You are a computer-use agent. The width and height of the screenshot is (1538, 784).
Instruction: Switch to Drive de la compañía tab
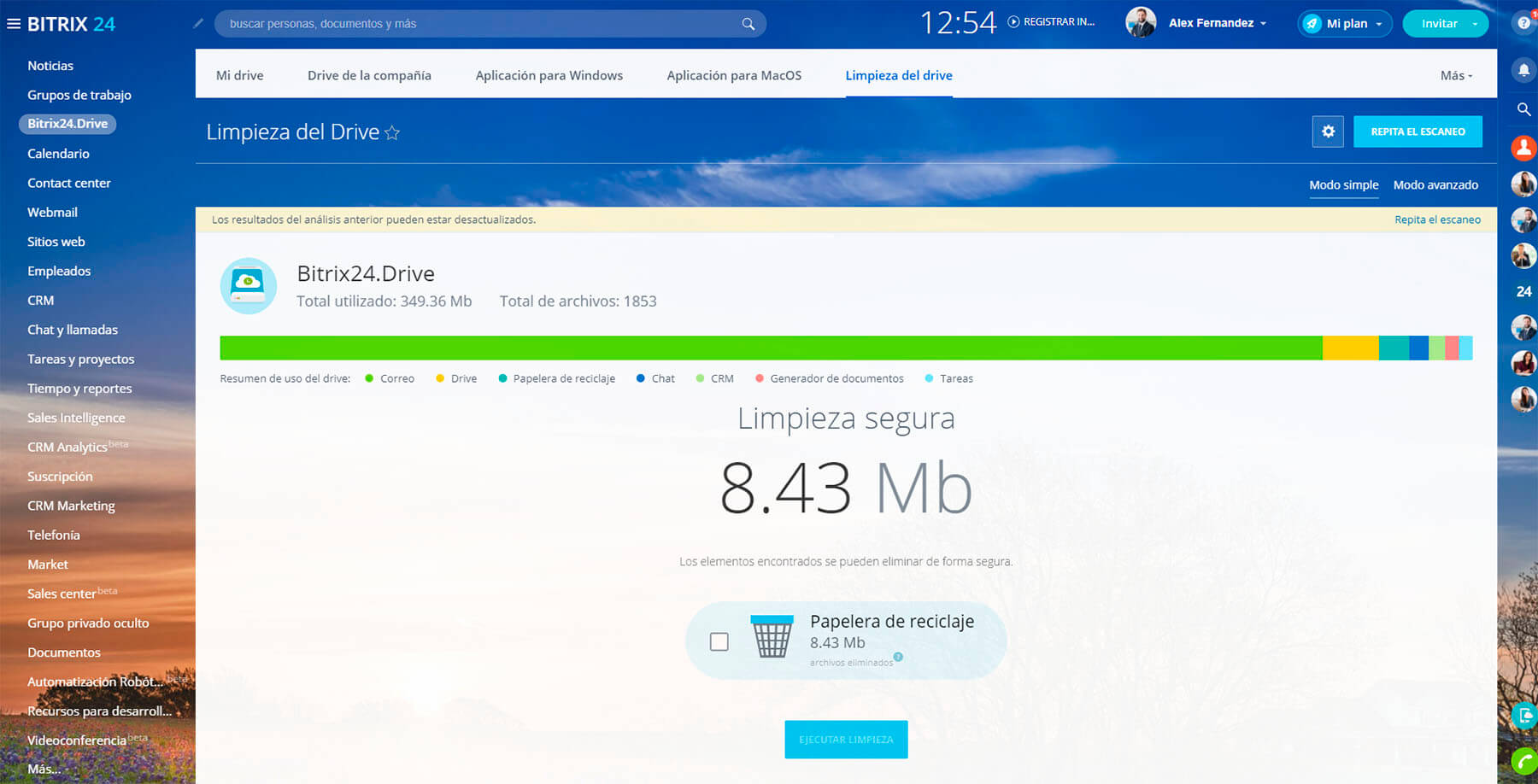369,75
